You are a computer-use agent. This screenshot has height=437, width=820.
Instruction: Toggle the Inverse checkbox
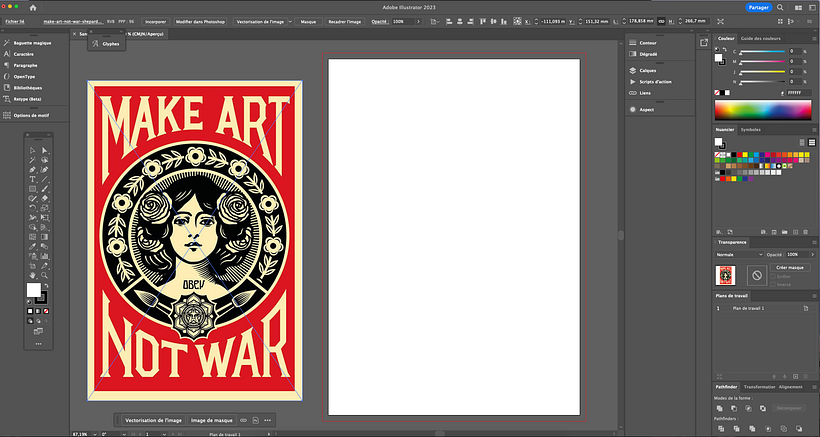point(772,284)
